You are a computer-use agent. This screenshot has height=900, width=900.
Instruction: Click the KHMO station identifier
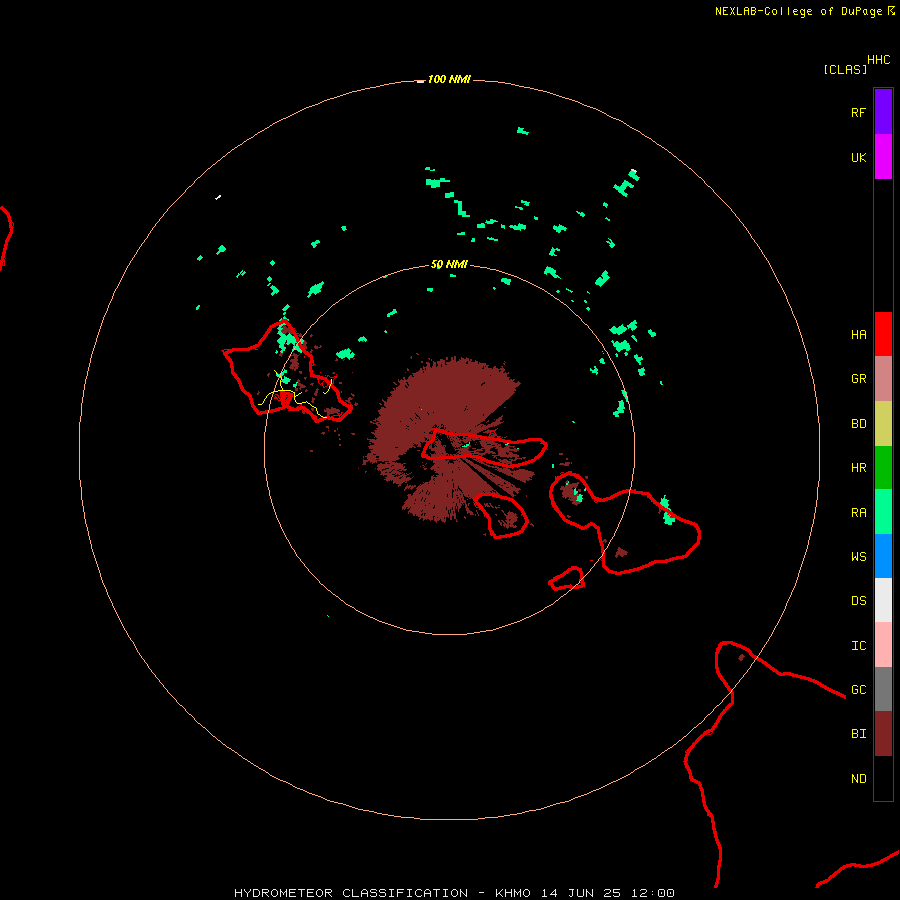(513, 893)
